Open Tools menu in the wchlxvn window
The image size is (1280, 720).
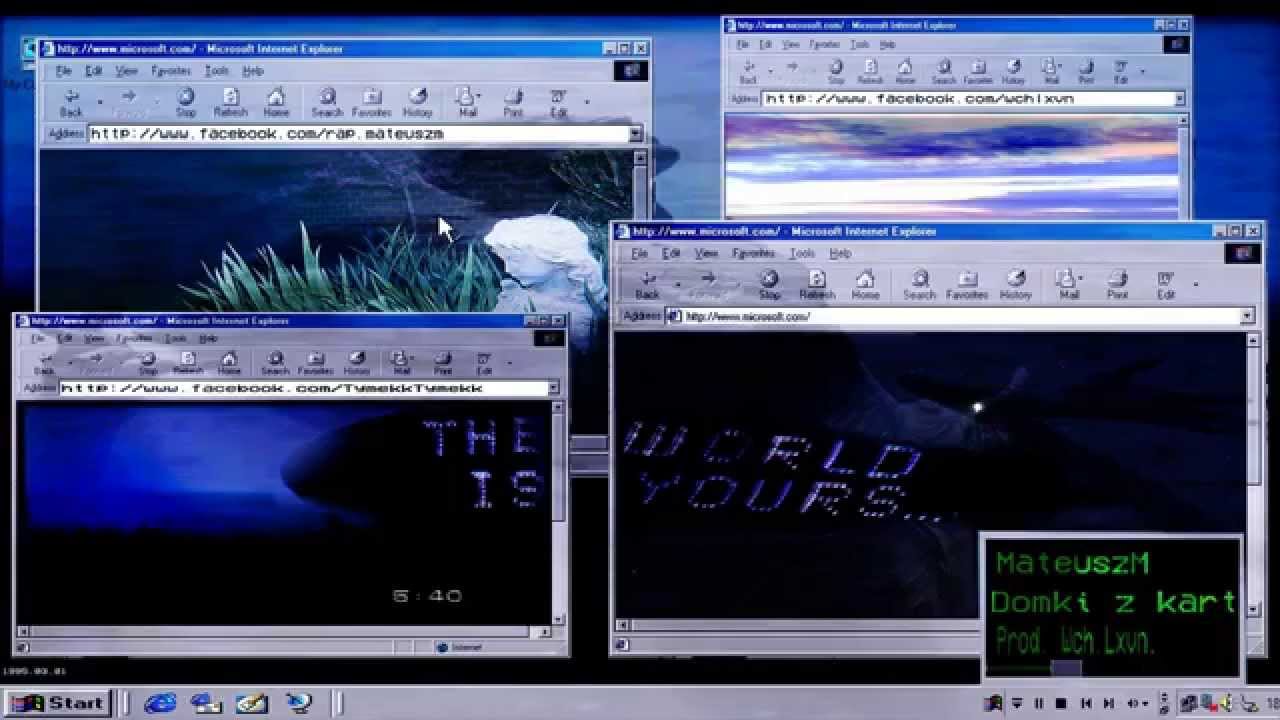click(x=859, y=45)
